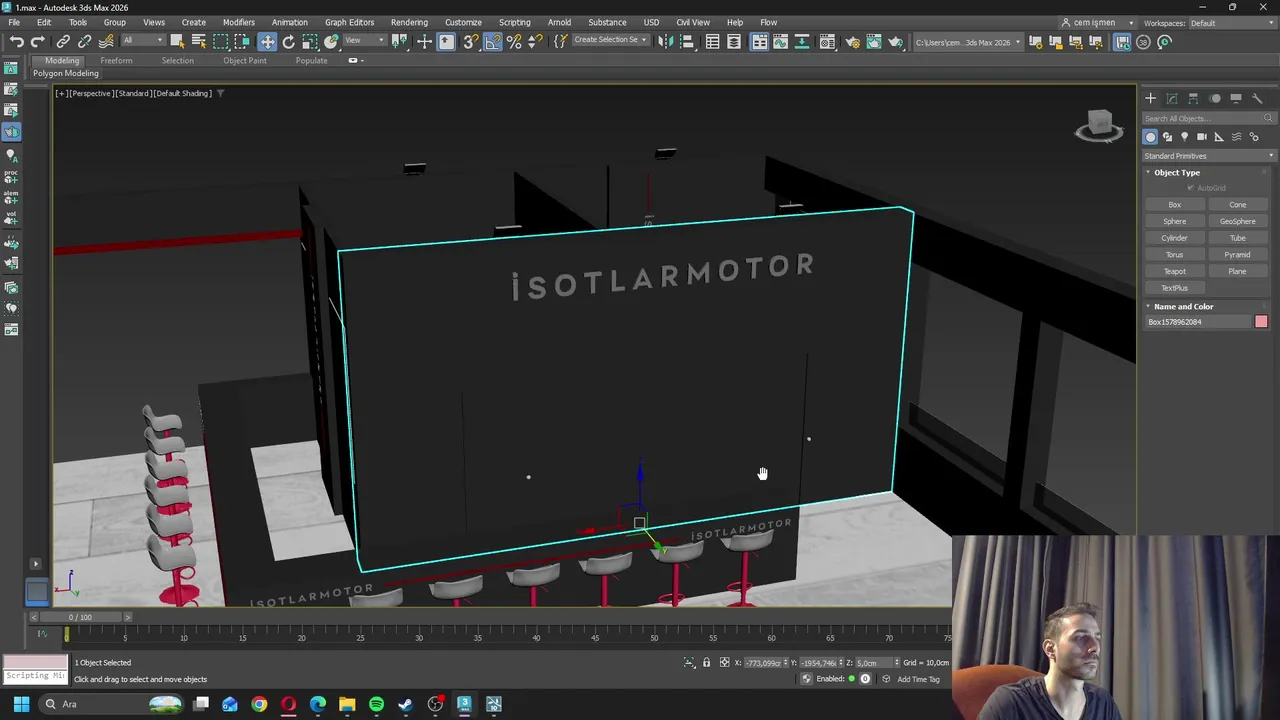Click the Search All Objects field
Screen dimensions: 1280x720
pyautogui.click(x=1209, y=119)
